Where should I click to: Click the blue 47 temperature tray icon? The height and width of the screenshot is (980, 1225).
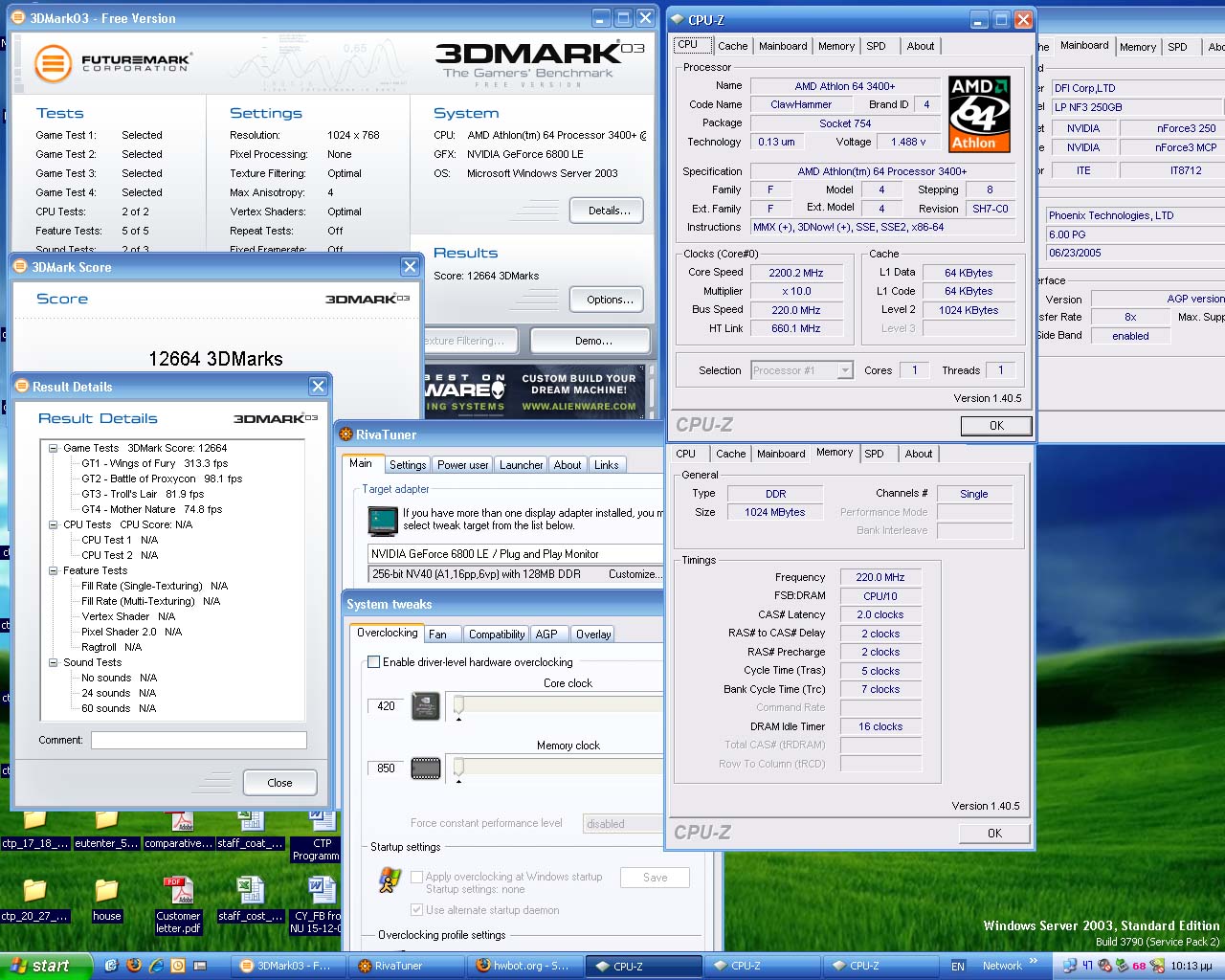pos(1087,966)
